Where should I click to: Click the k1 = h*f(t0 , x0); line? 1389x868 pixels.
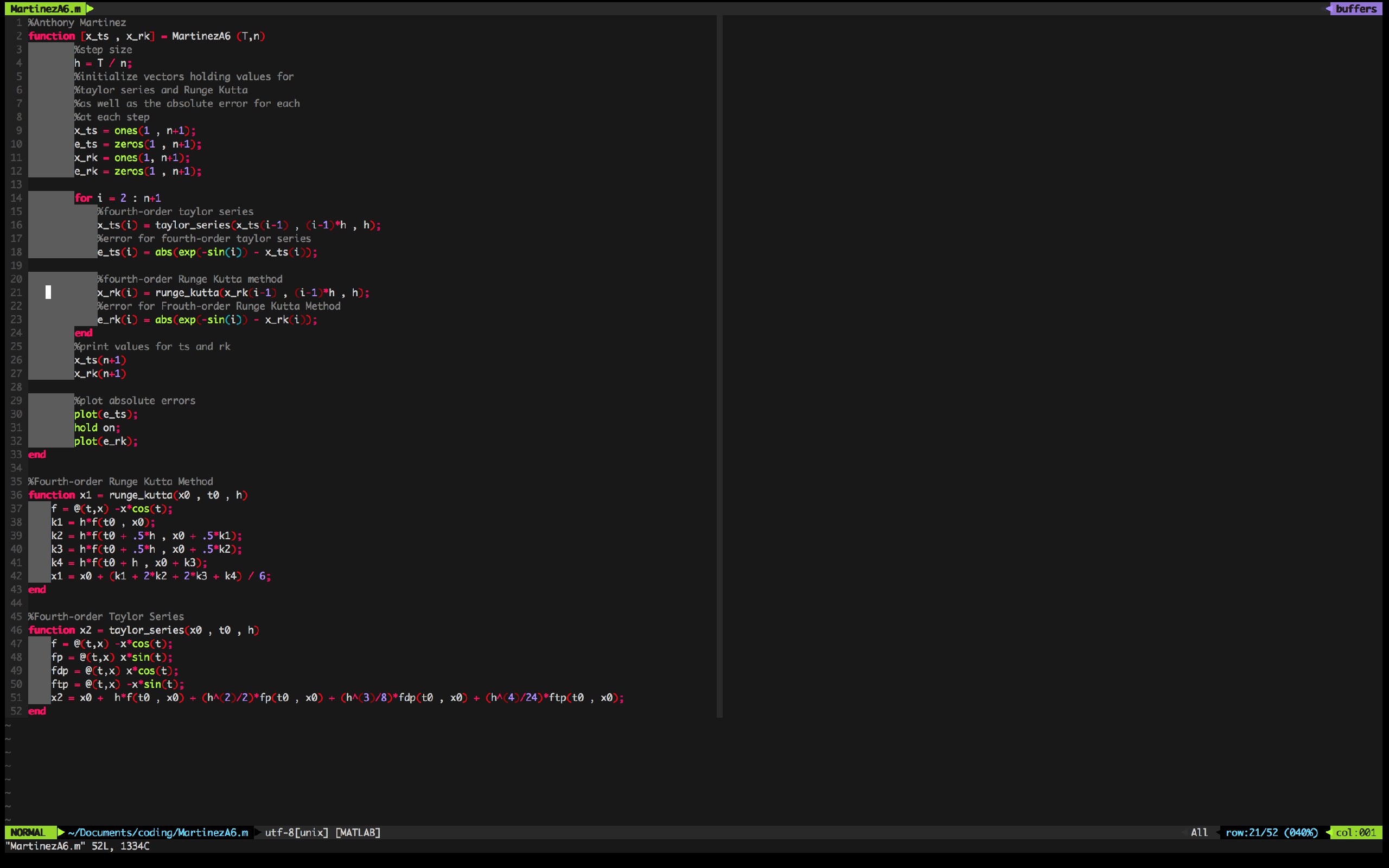103,522
